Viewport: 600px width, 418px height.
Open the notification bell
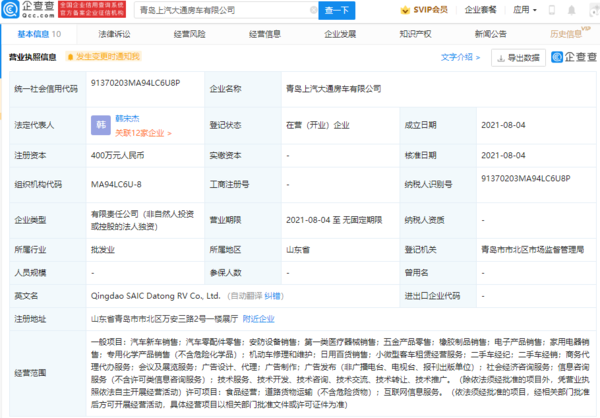[x=571, y=10]
